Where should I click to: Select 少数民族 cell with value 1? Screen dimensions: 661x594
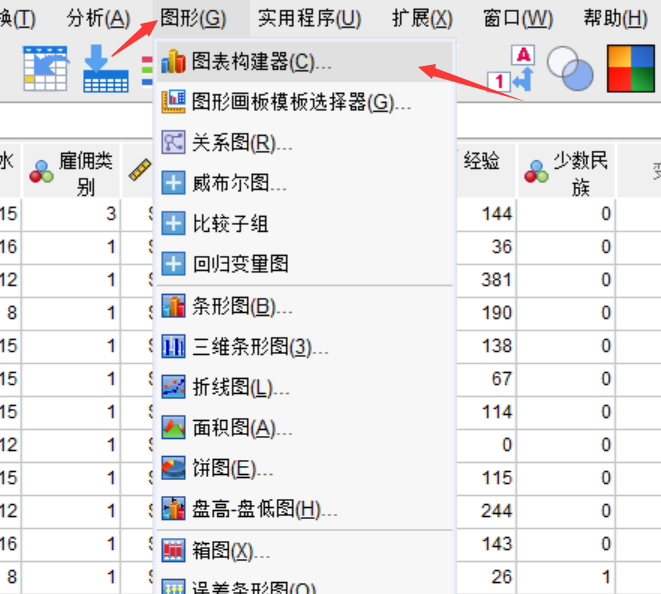(x=567, y=578)
